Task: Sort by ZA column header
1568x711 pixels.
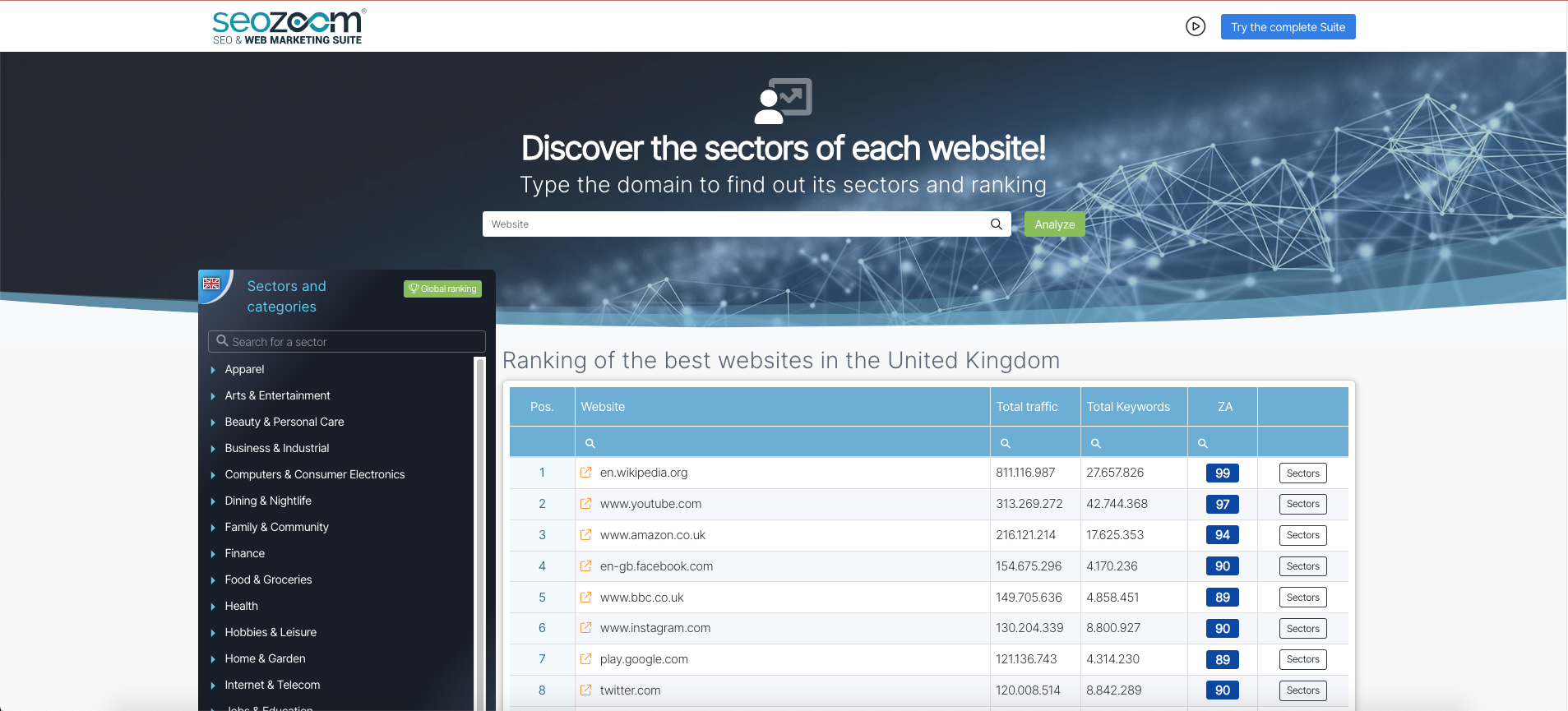Action: click(x=1223, y=407)
